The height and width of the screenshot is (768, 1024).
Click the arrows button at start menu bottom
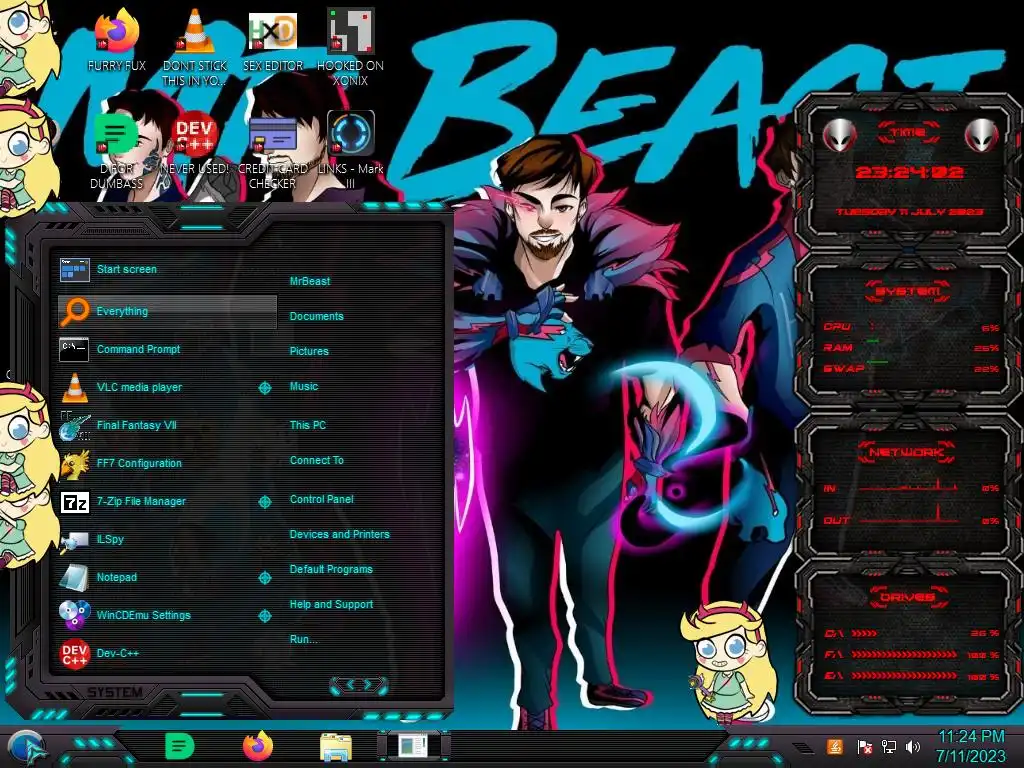click(x=359, y=685)
